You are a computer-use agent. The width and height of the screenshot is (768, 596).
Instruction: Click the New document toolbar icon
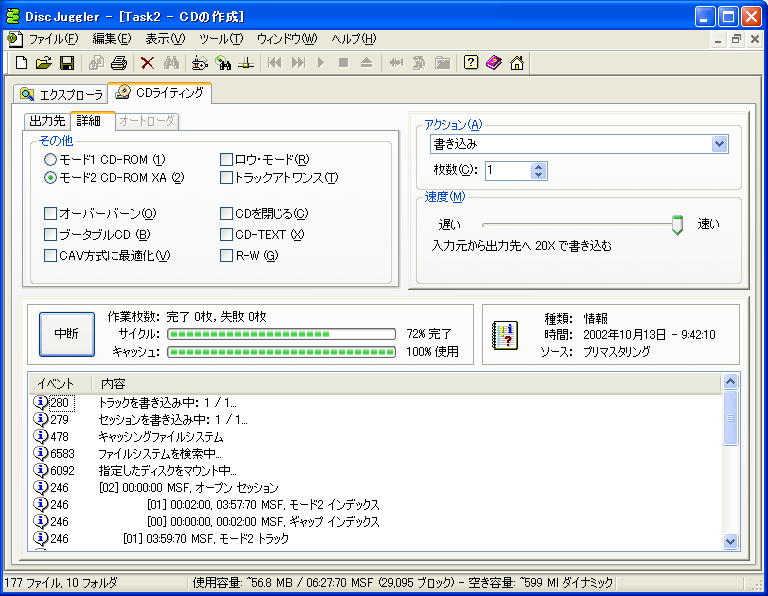(x=21, y=63)
